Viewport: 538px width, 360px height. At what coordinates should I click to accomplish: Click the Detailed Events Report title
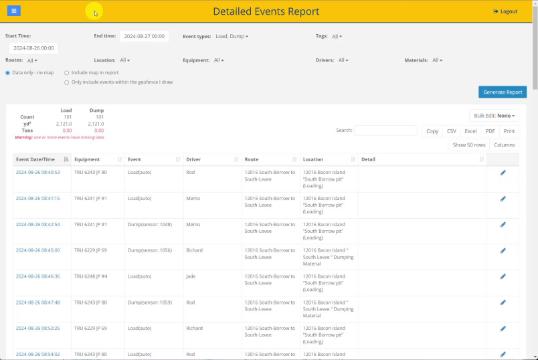[x=266, y=11]
